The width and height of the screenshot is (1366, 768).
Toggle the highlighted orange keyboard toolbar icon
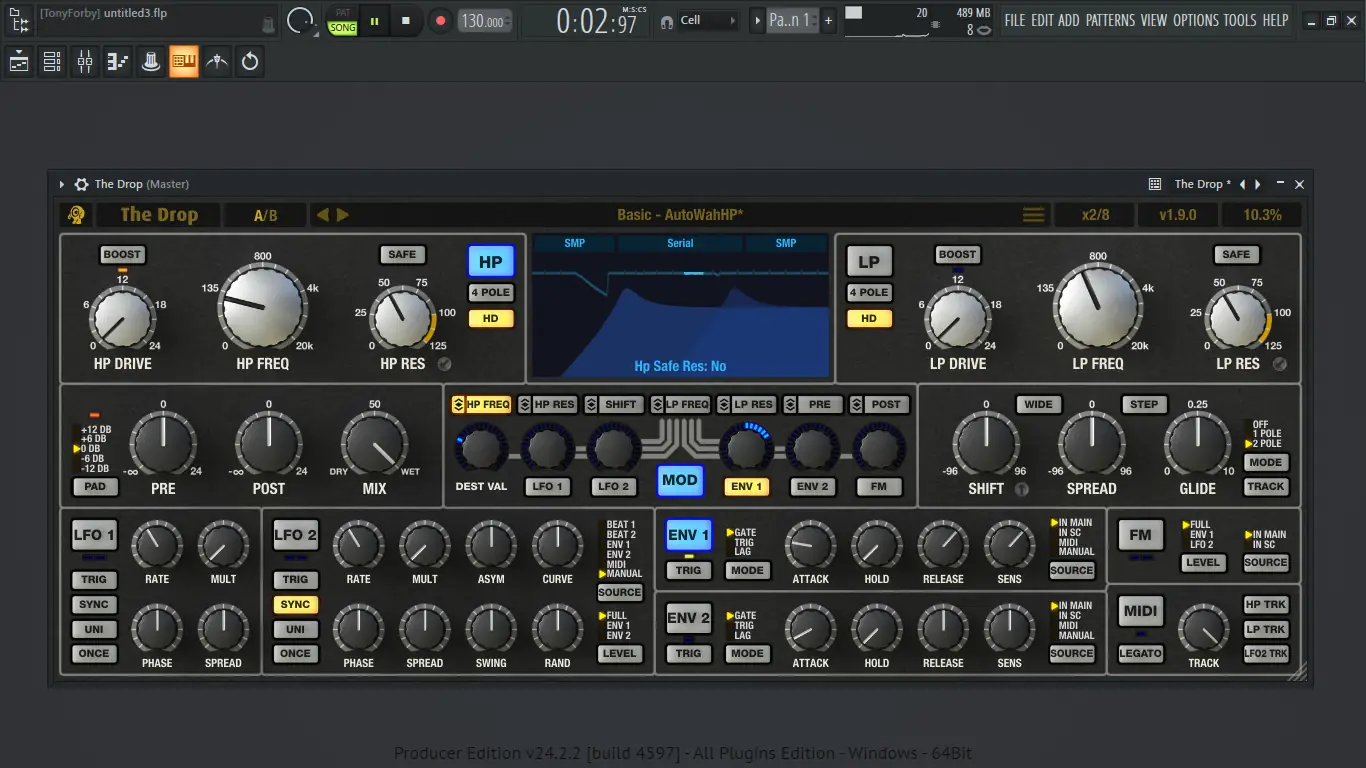point(184,62)
